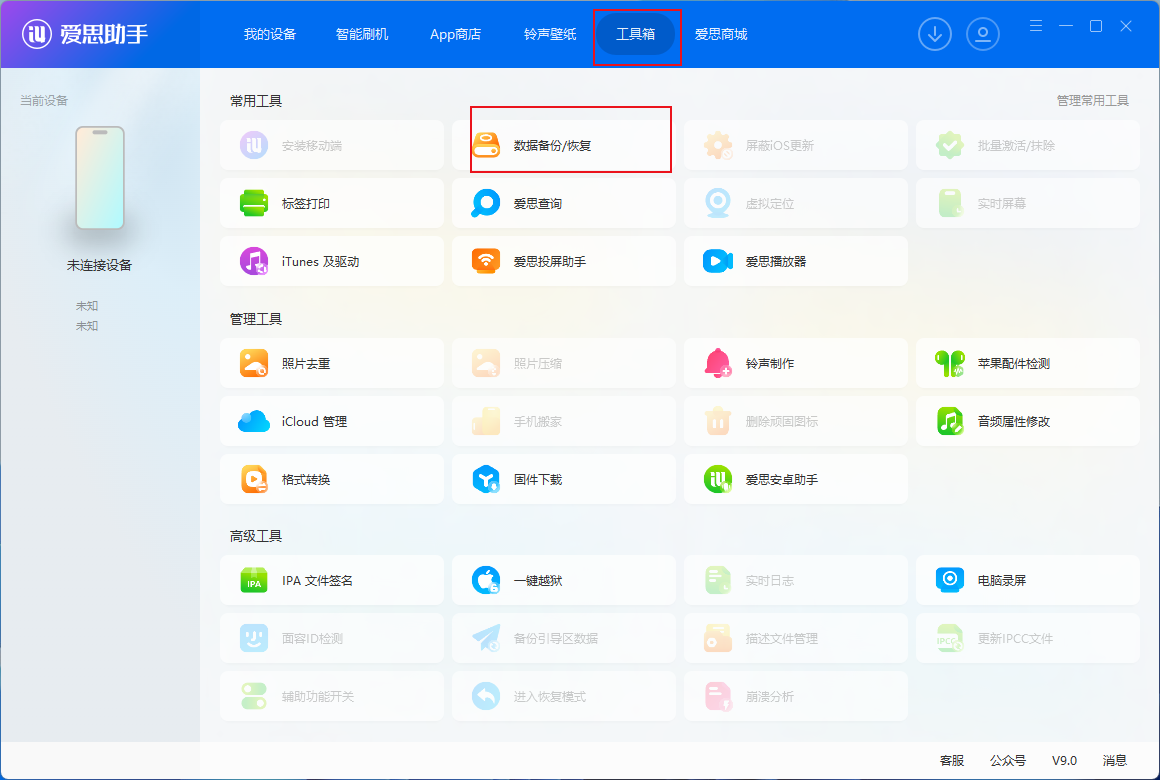Click the user account profile icon
Image resolution: width=1160 pixels, height=780 pixels.
tap(982, 34)
